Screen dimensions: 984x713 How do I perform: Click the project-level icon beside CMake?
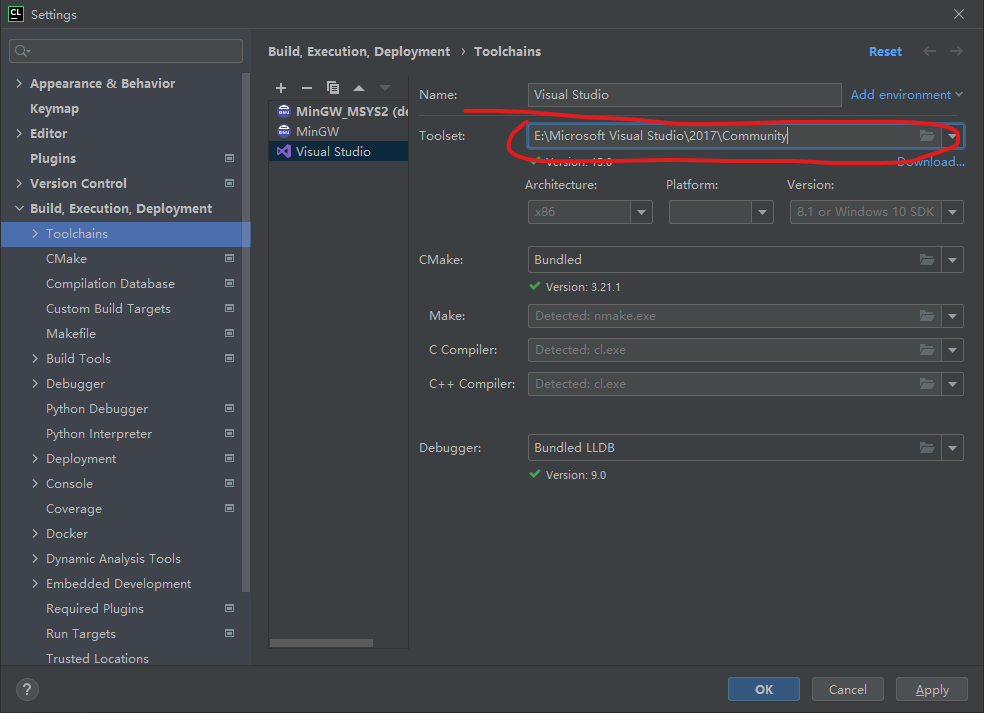[230, 258]
